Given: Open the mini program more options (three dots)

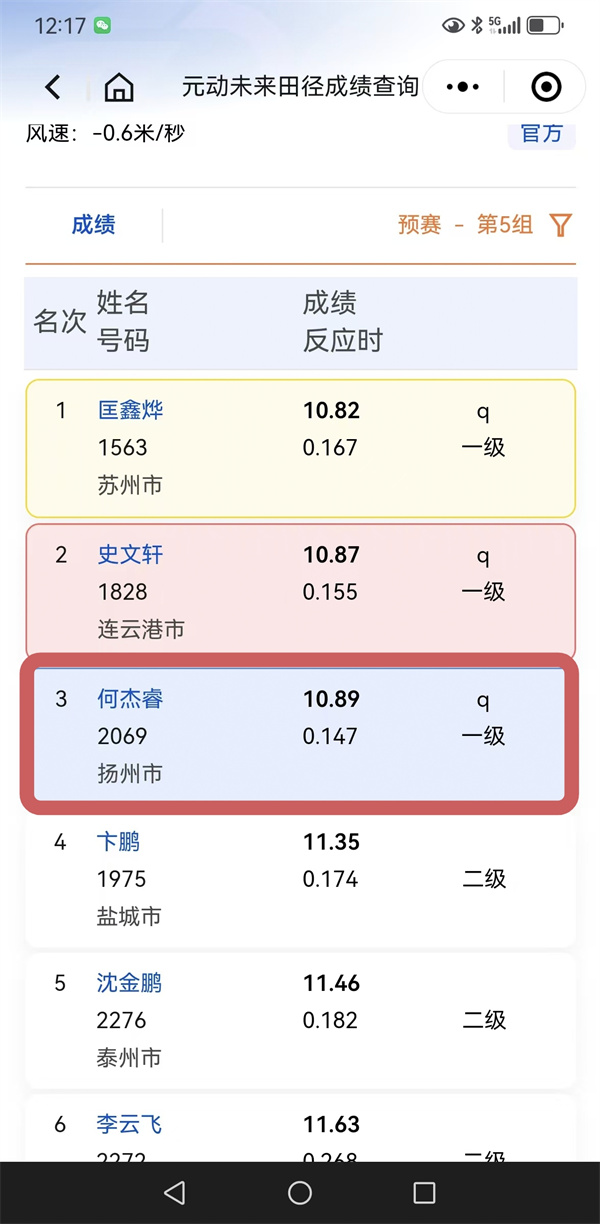Looking at the screenshot, I should (462, 87).
